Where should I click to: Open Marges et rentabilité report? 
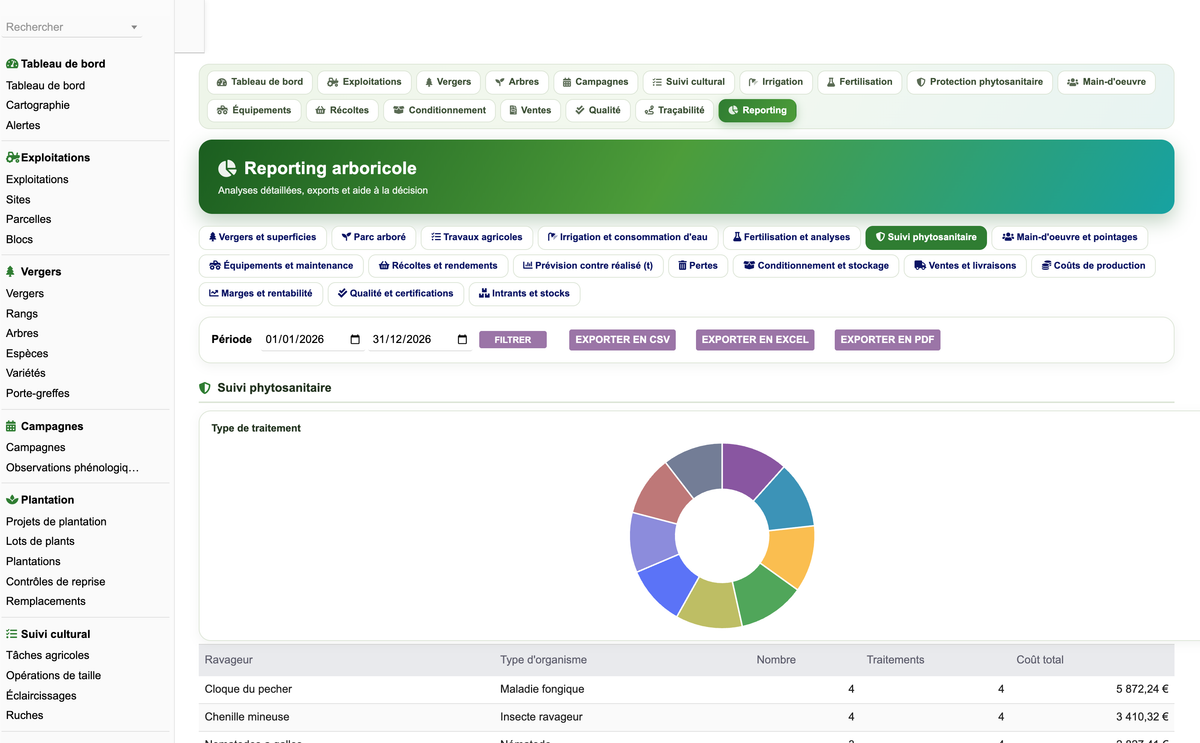260,294
